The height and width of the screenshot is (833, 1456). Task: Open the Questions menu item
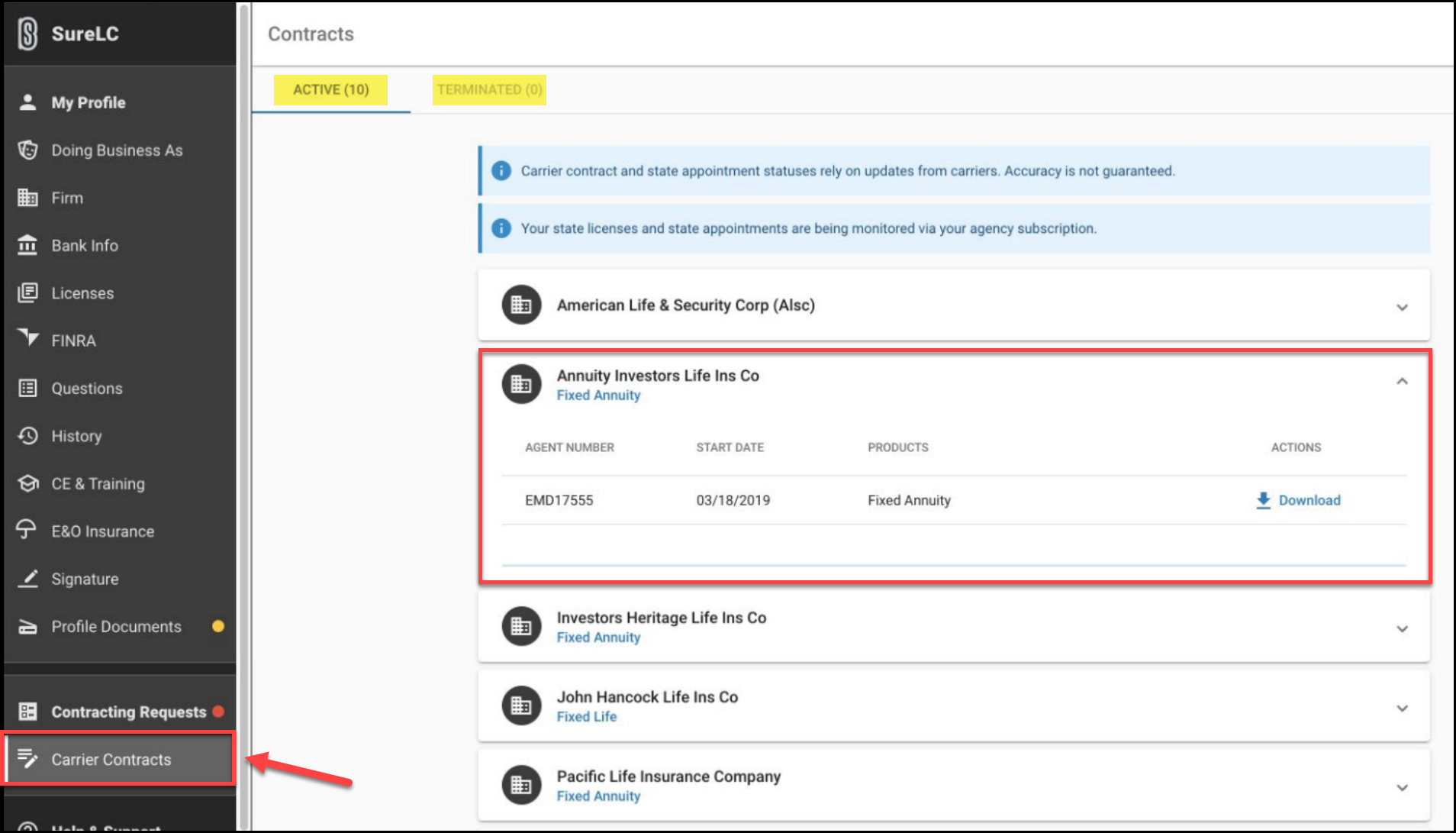point(120,388)
